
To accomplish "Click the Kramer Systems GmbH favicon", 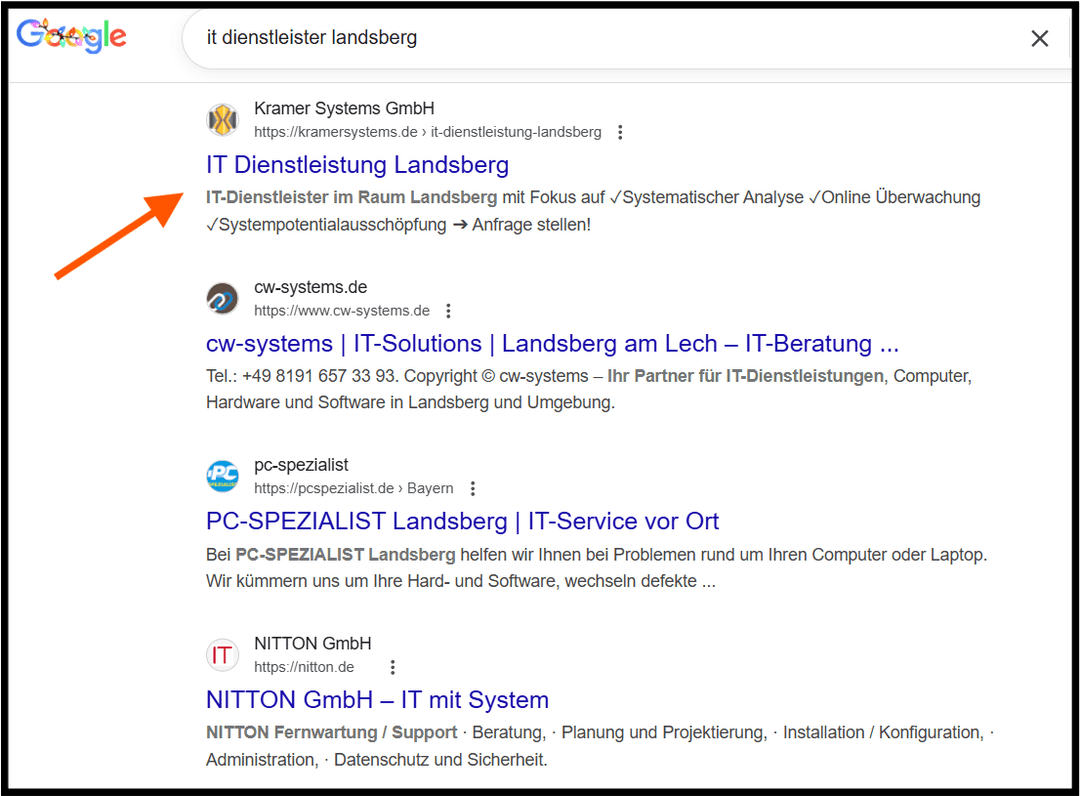I will coord(222,119).
